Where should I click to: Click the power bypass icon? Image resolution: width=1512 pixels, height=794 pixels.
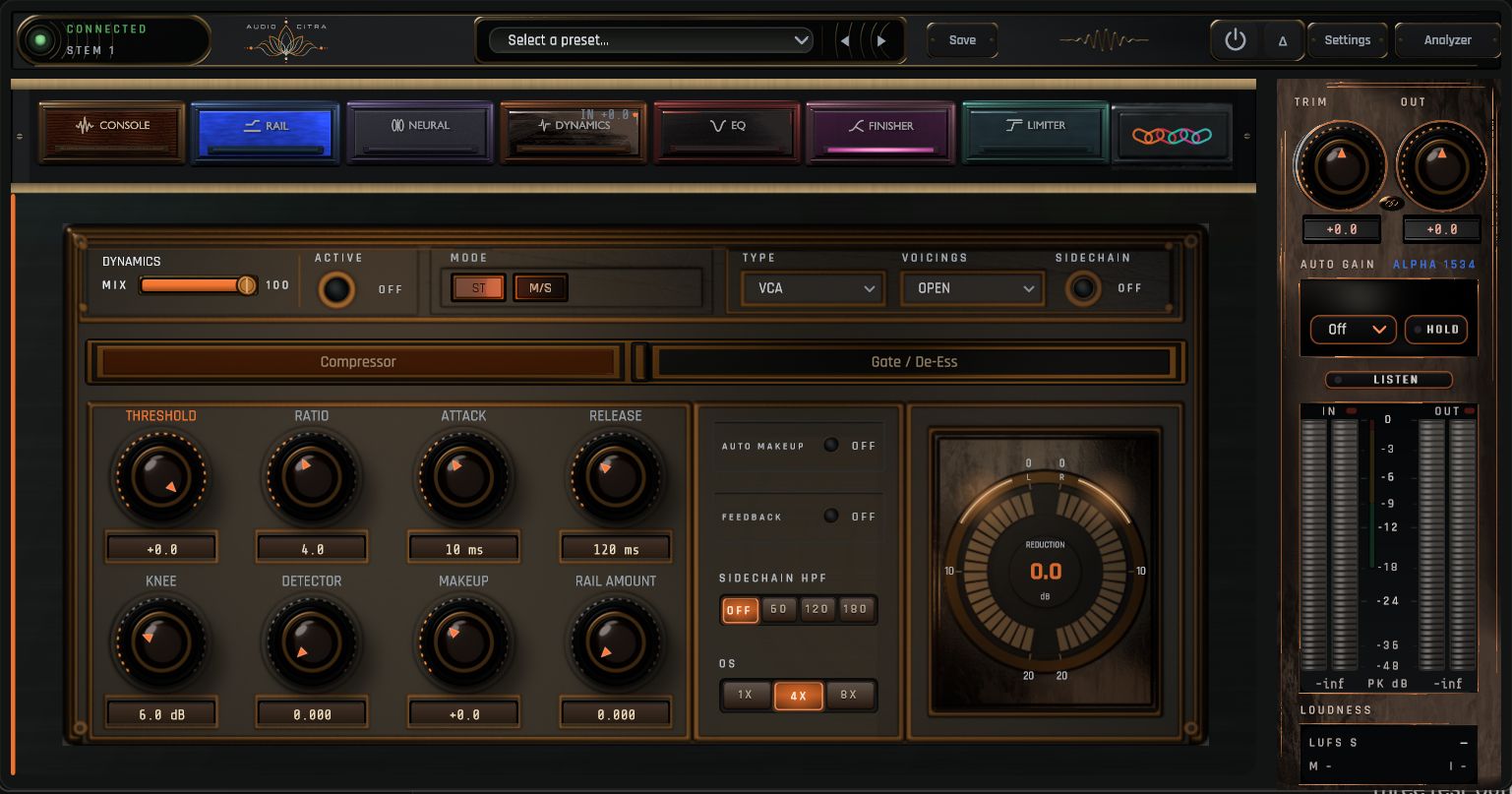click(1236, 40)
